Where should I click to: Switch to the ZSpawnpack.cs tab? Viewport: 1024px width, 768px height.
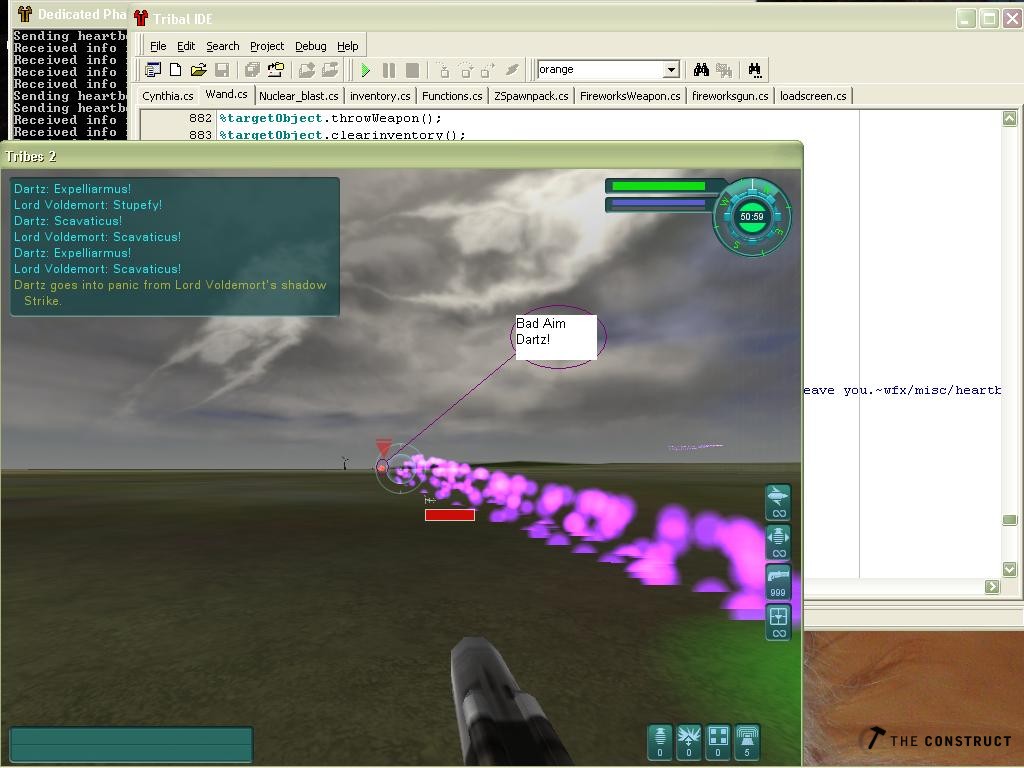click(531, 96)
